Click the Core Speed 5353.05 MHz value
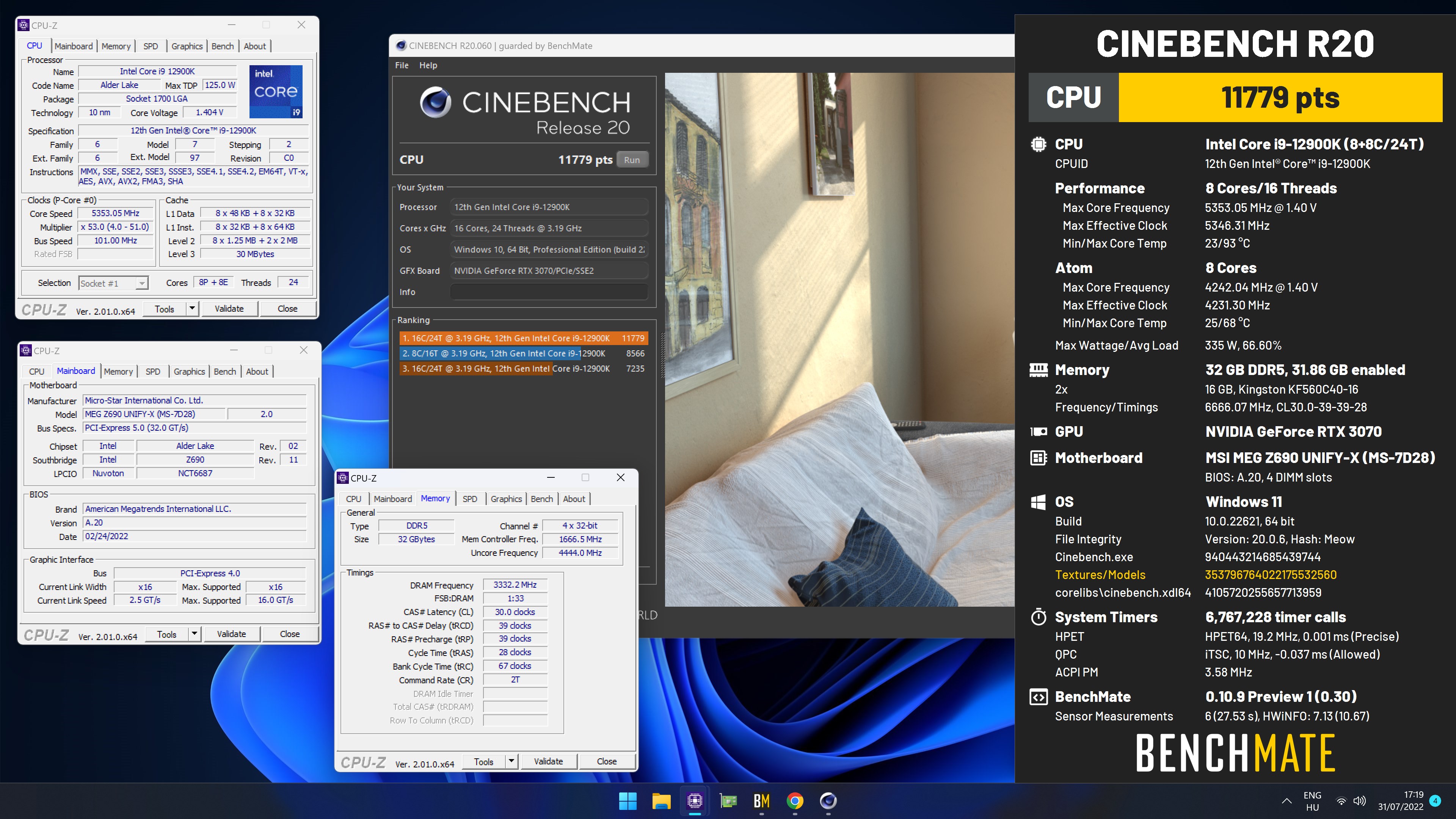Viewport: 1456px width, 819px height. (x=116, y=213)
